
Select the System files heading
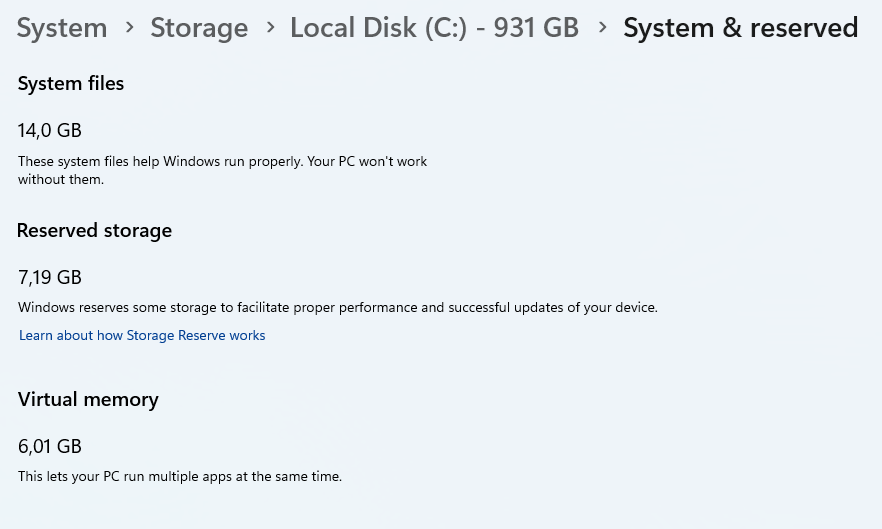71,83
